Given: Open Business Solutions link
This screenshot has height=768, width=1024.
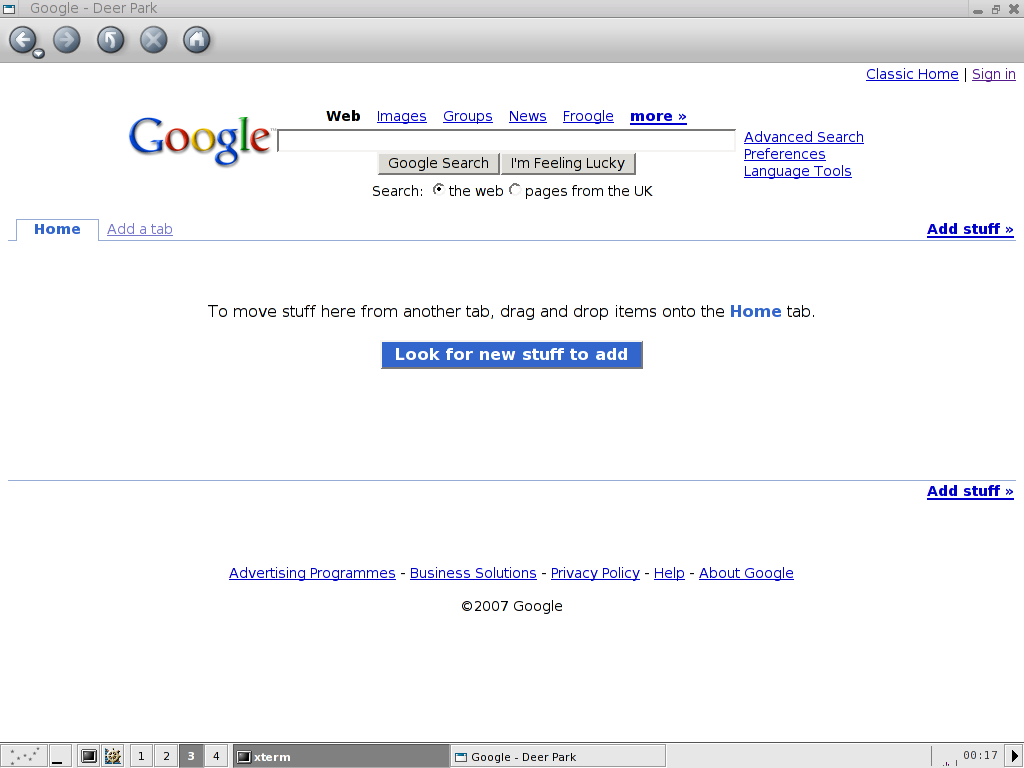Looking at the screenshot, I should point(473,573).
